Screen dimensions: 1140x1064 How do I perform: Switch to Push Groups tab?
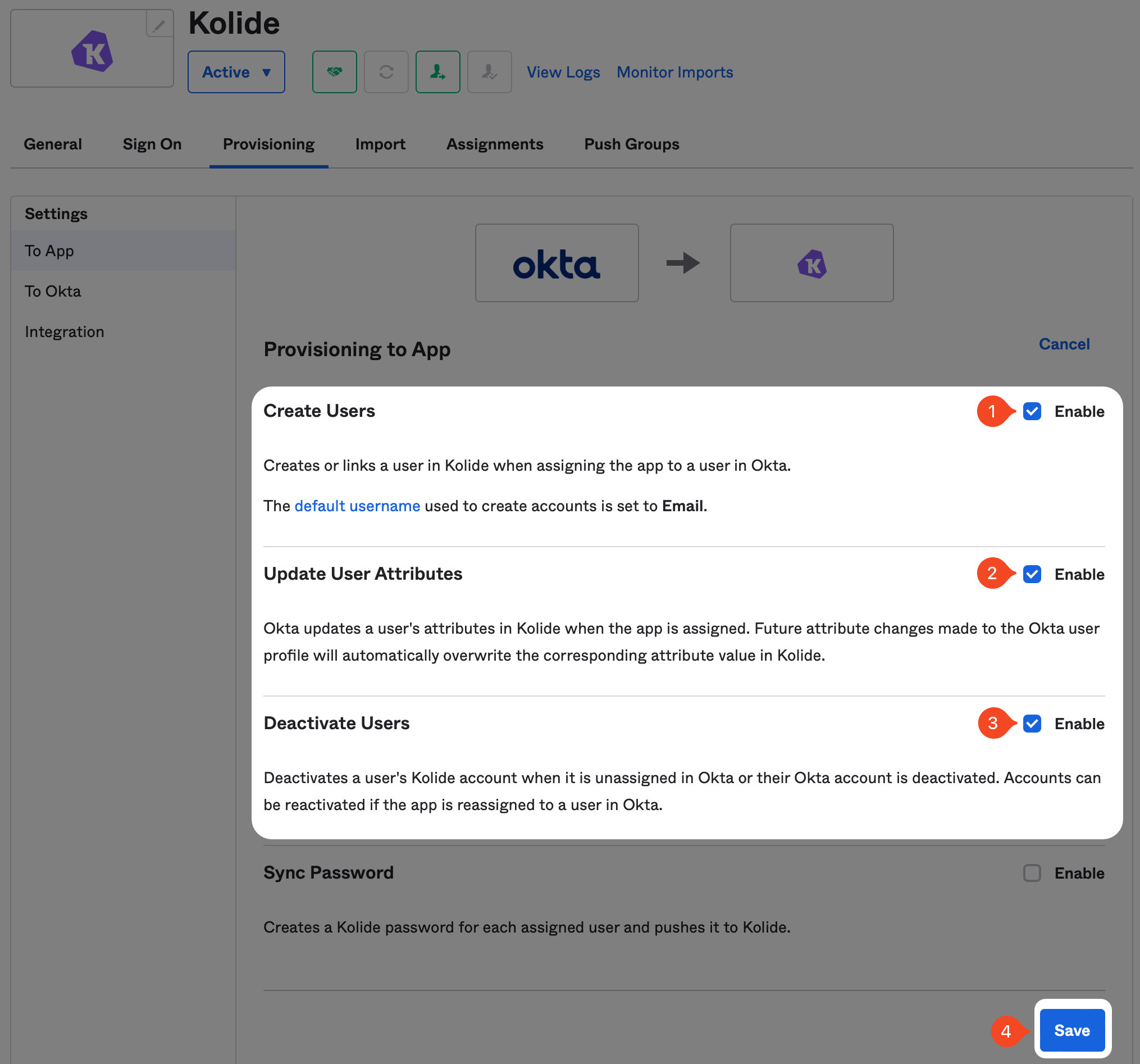coord(631,144)
